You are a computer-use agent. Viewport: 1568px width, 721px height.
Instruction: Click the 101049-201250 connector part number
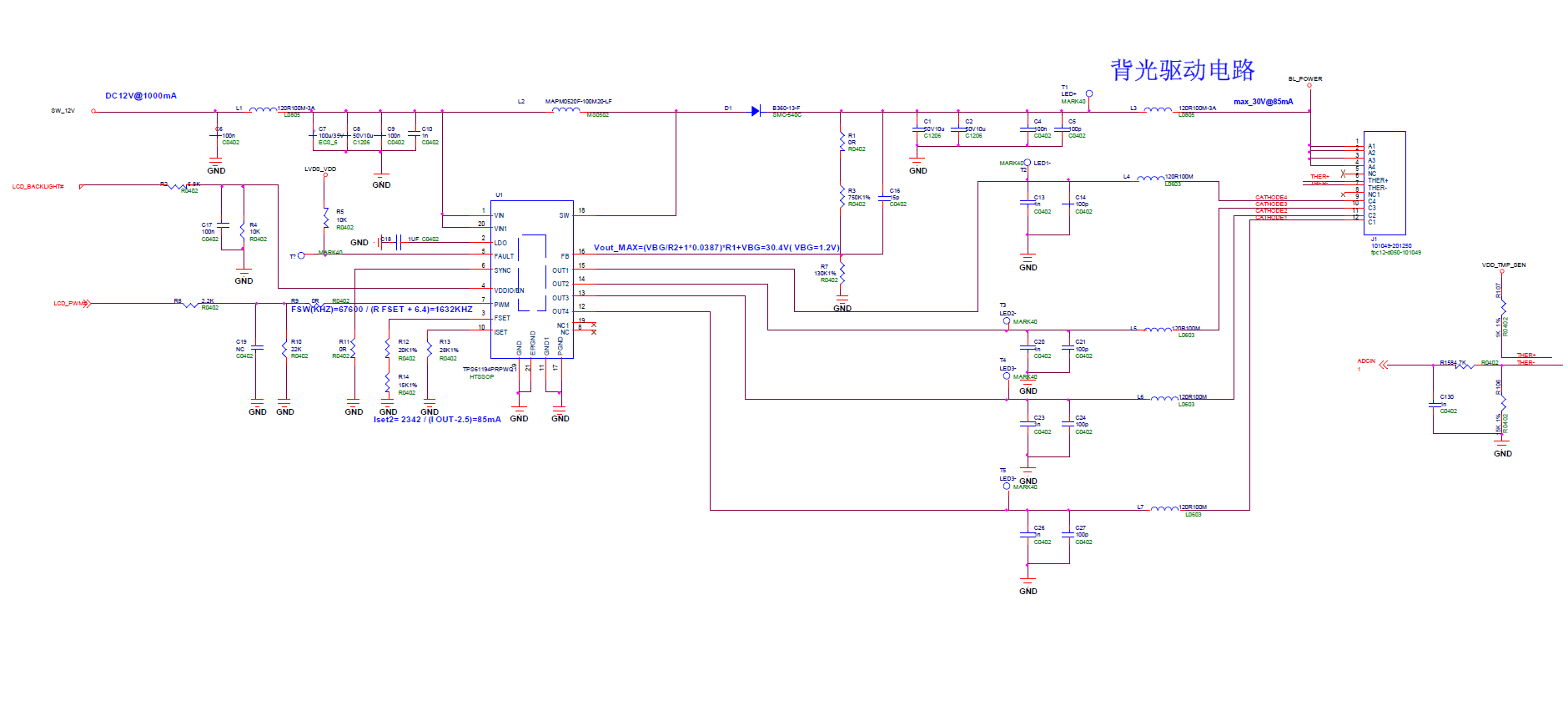pyautogui.click(x=1391, y=246)
